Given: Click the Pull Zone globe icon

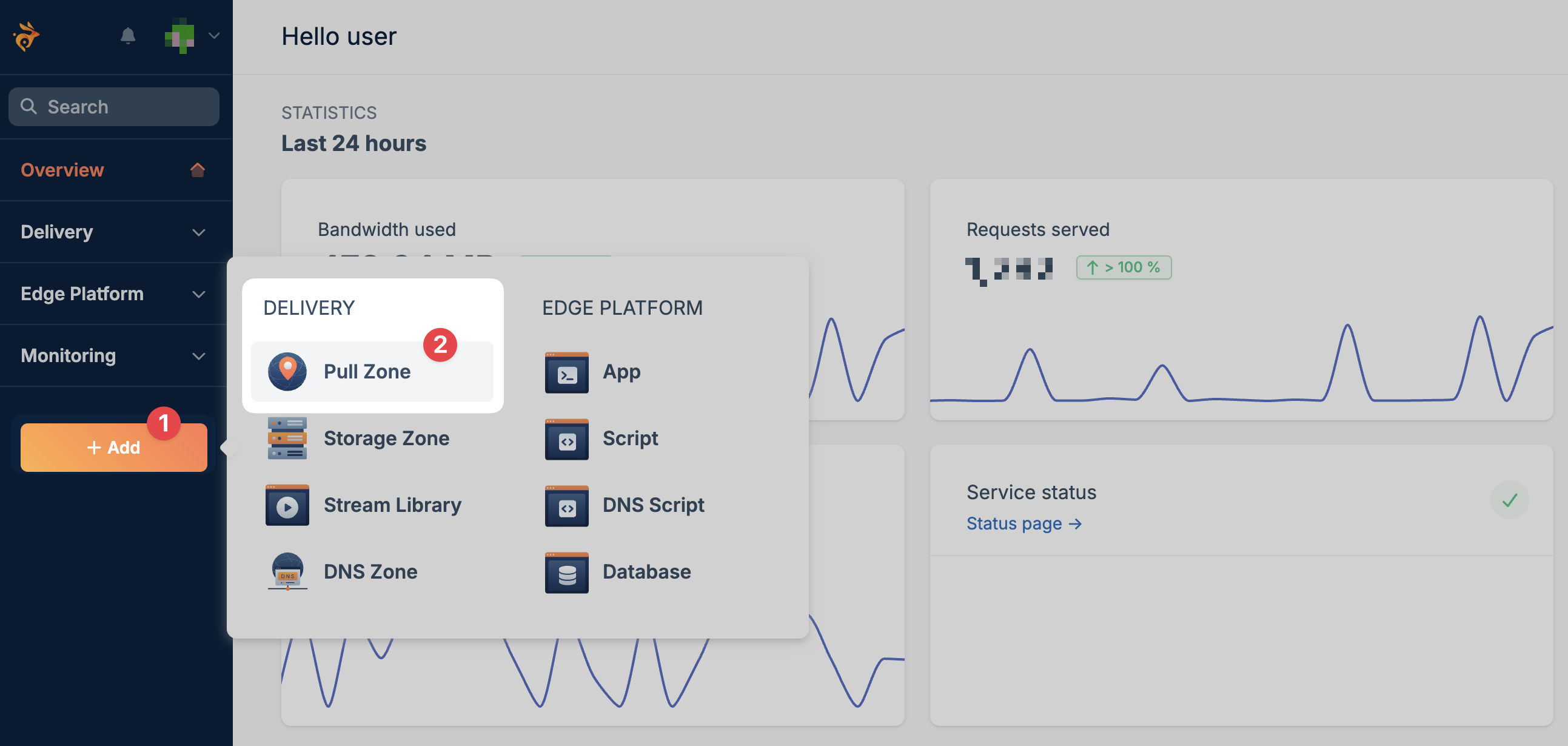Looking at the screenshot, I should 287,371.
